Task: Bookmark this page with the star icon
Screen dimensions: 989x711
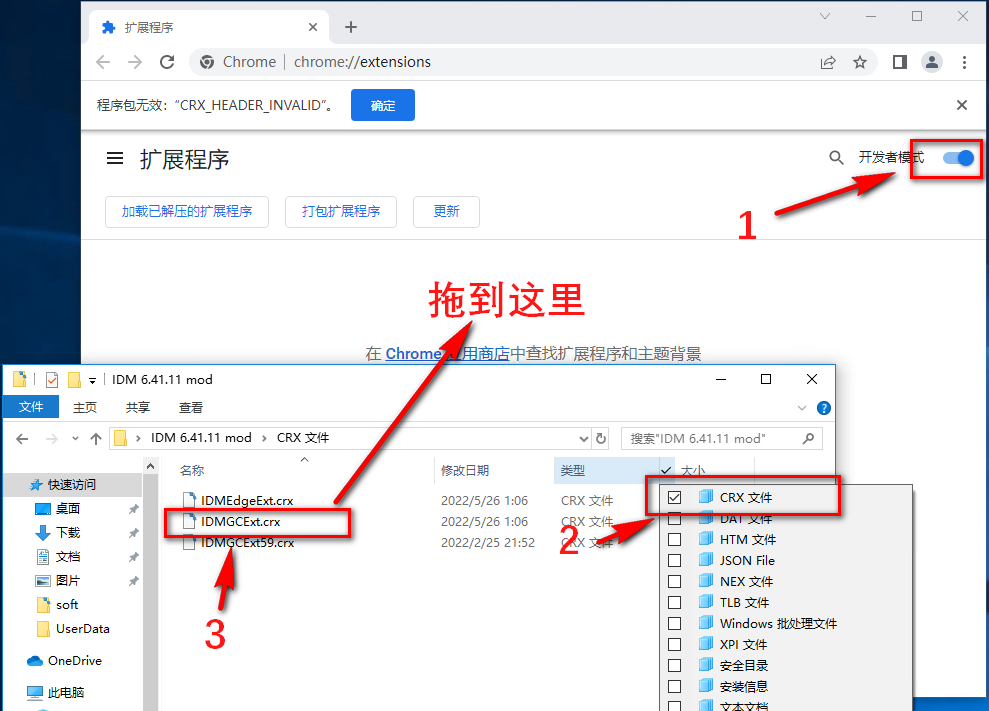Action: 860,62
